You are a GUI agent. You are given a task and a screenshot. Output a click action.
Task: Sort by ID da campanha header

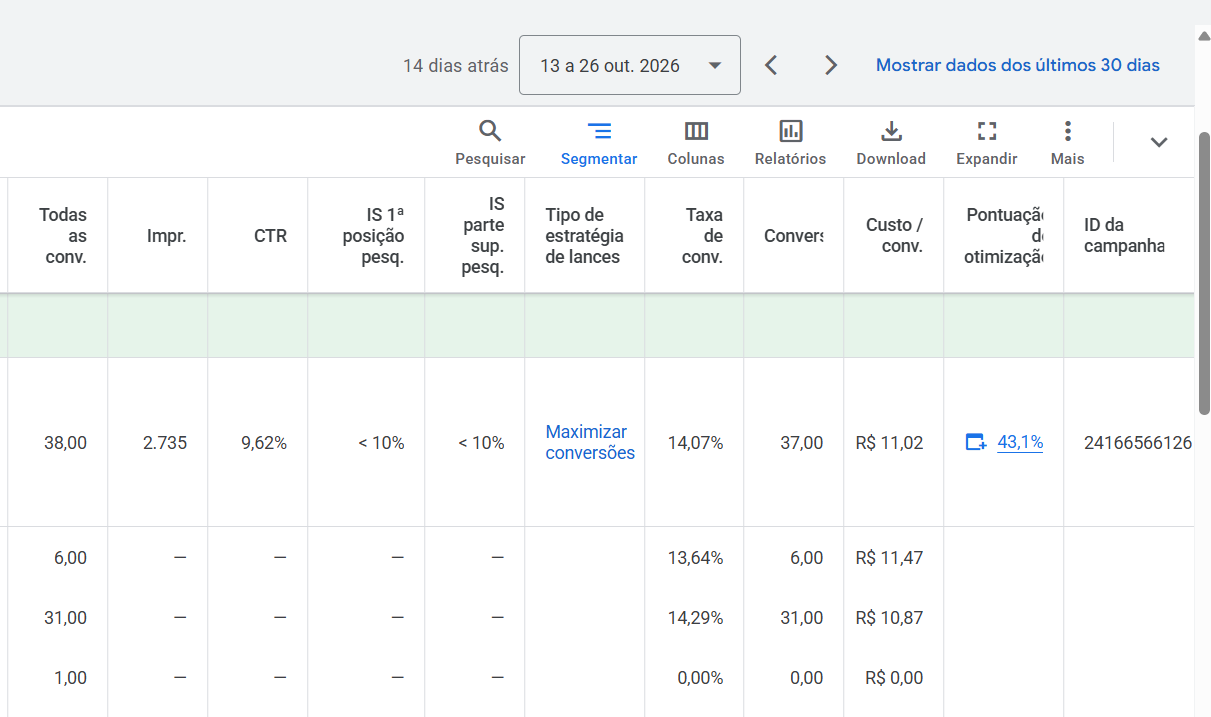[1124, 236]
